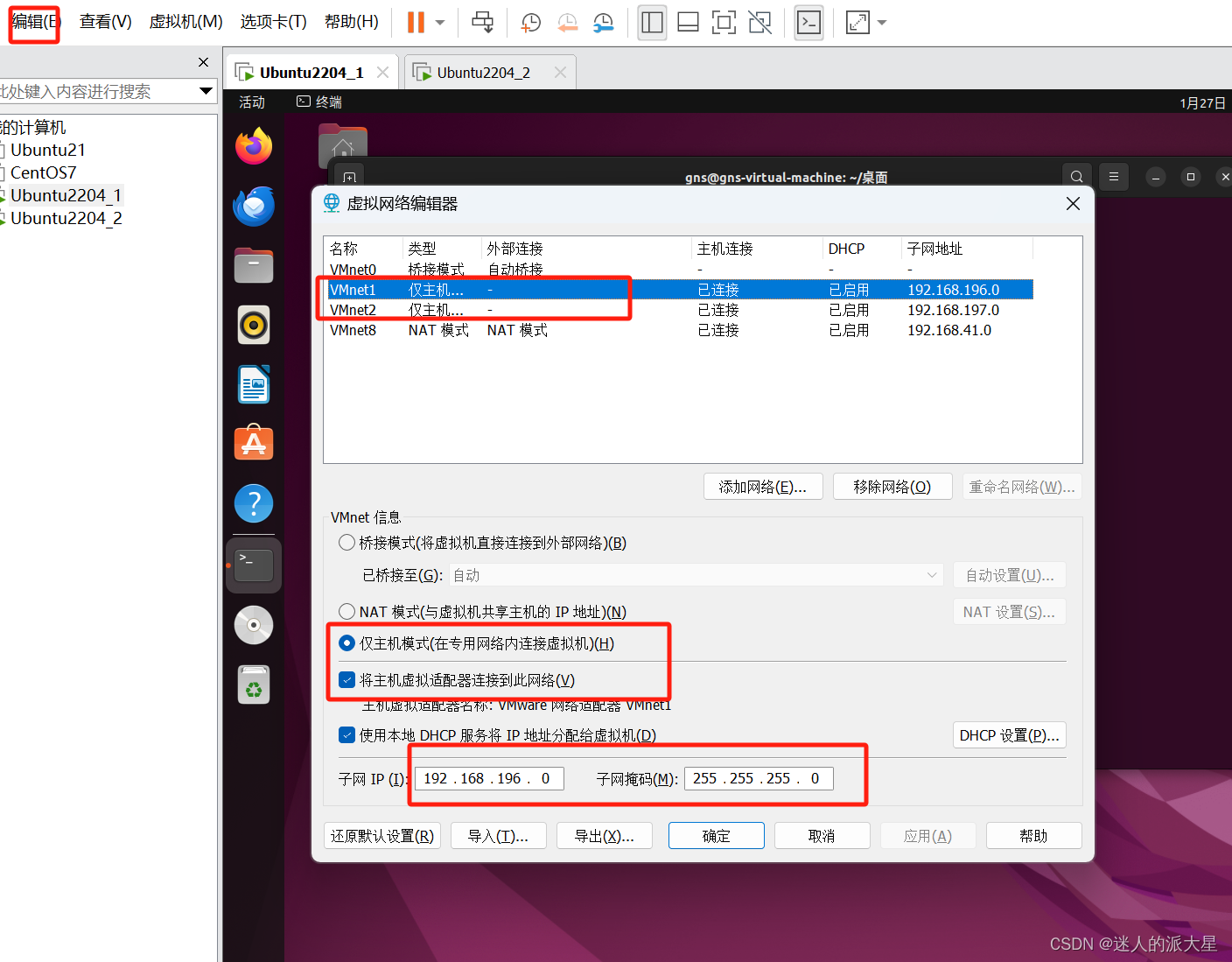The image size is (1232, 962).
Task: Take a snapshot with the clock-plus icon
Action: point(530,23)
